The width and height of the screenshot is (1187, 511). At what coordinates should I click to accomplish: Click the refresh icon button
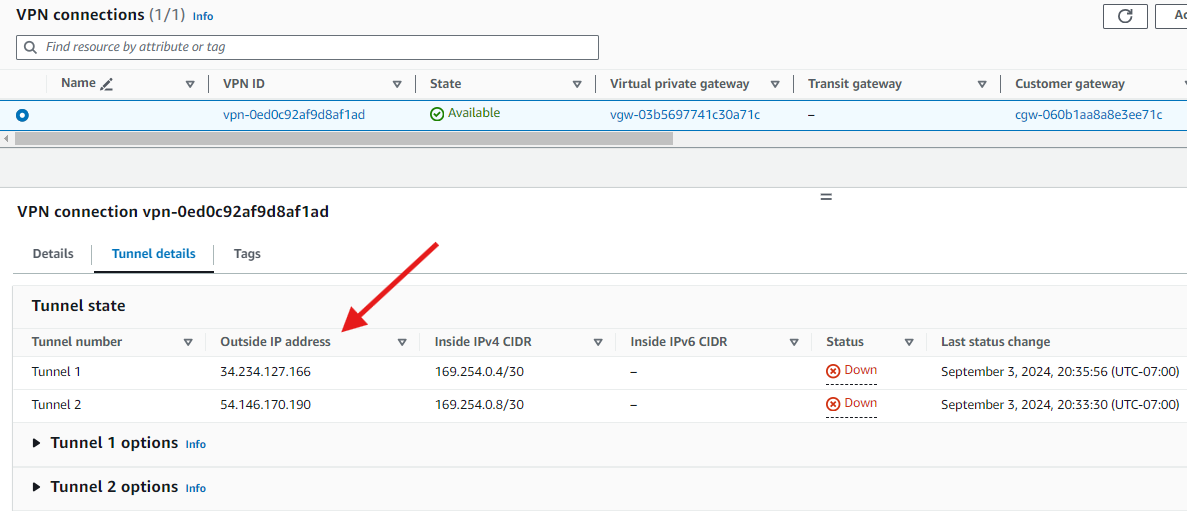tap(1125, 16)
